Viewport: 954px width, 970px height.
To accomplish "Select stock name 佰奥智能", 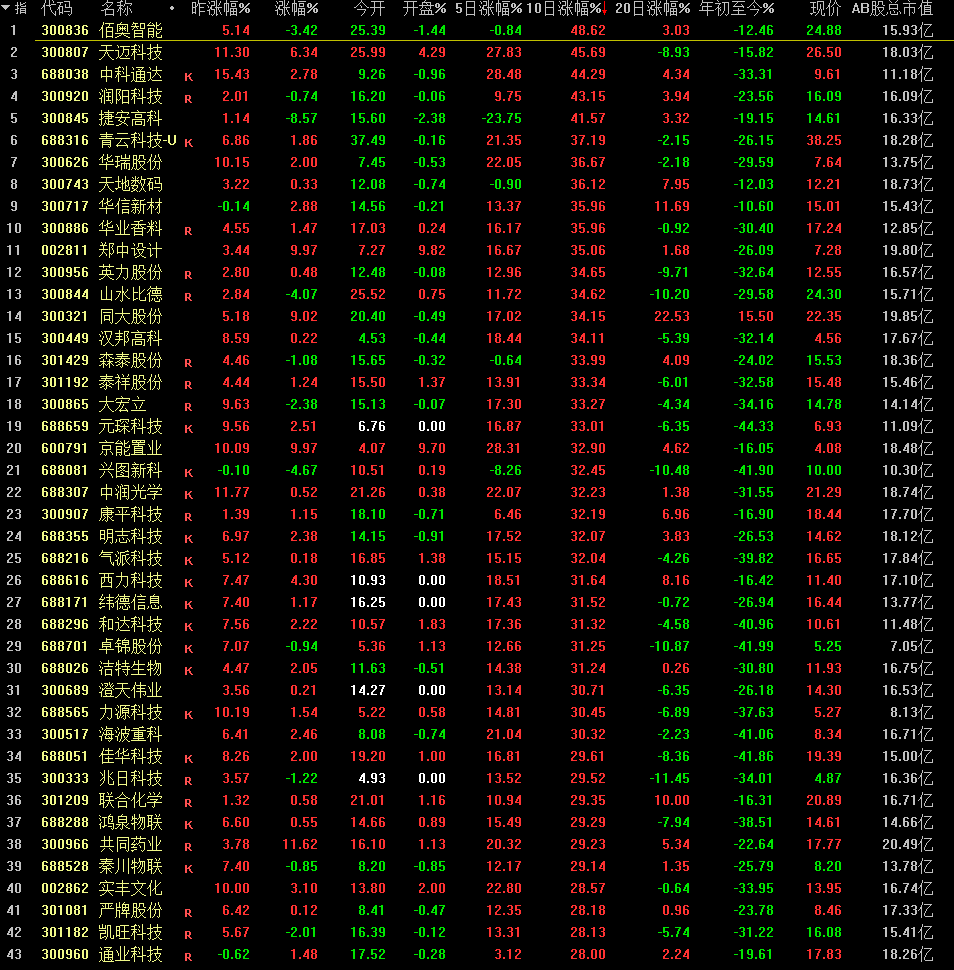I will point(131,30).
